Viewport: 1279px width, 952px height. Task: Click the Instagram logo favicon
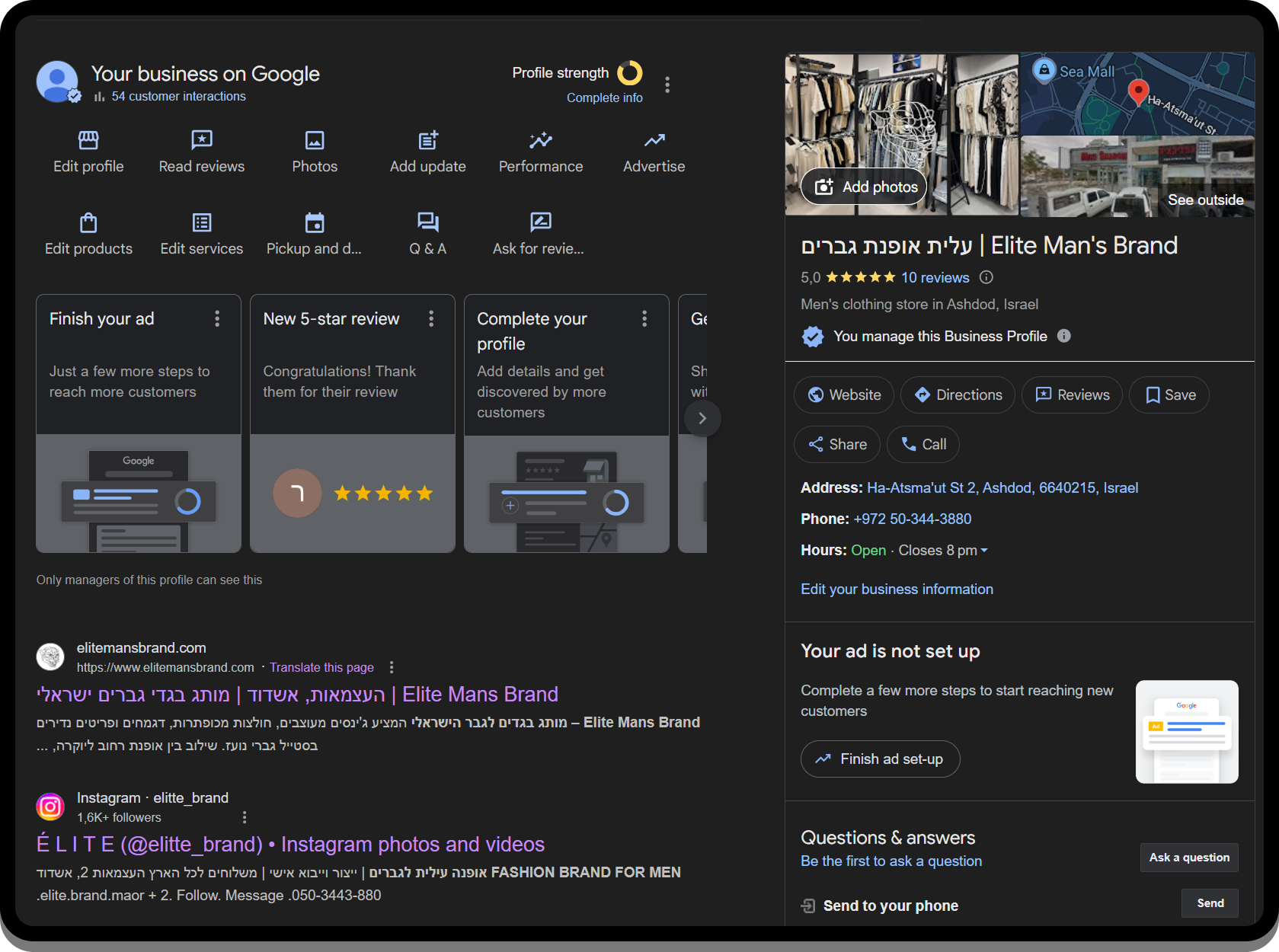50,807
